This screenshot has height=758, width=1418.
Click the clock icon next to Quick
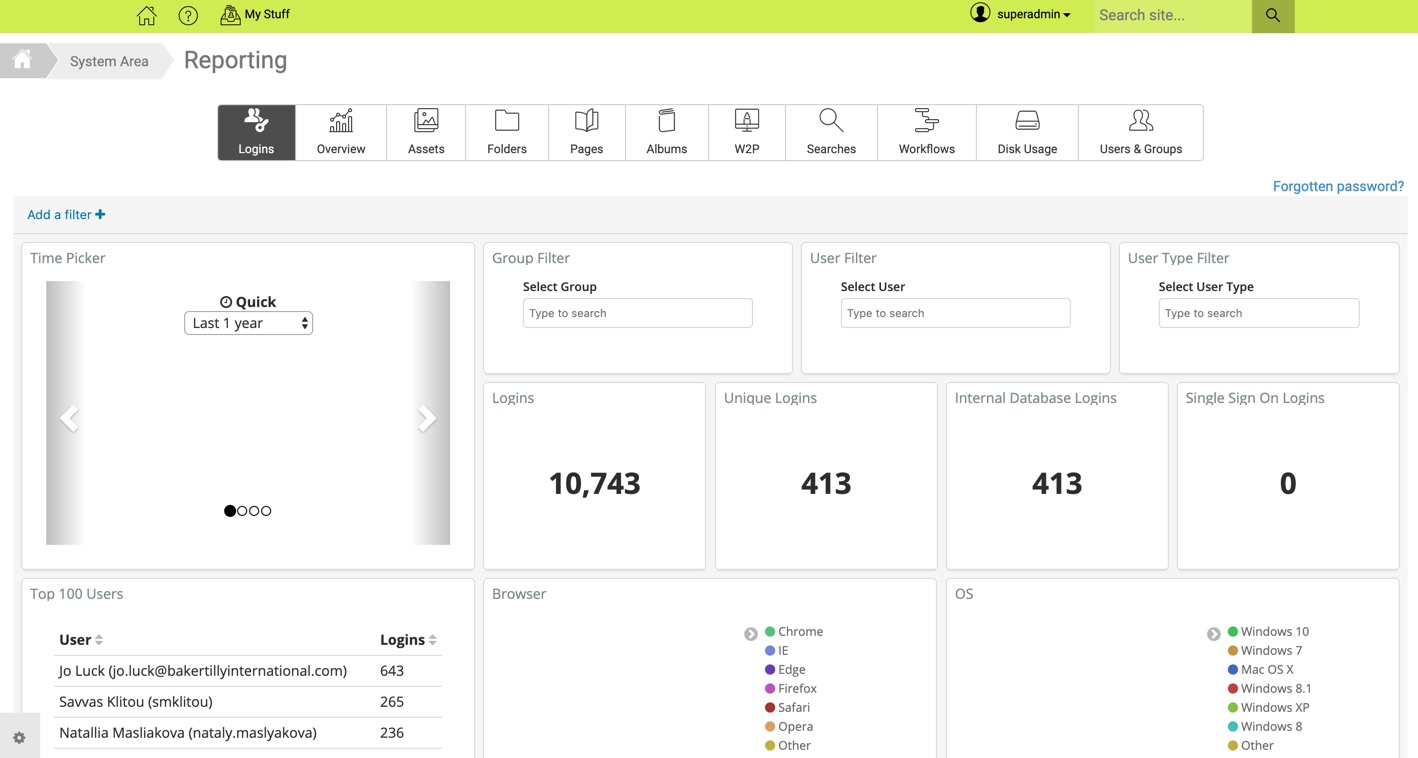point(226,302)
